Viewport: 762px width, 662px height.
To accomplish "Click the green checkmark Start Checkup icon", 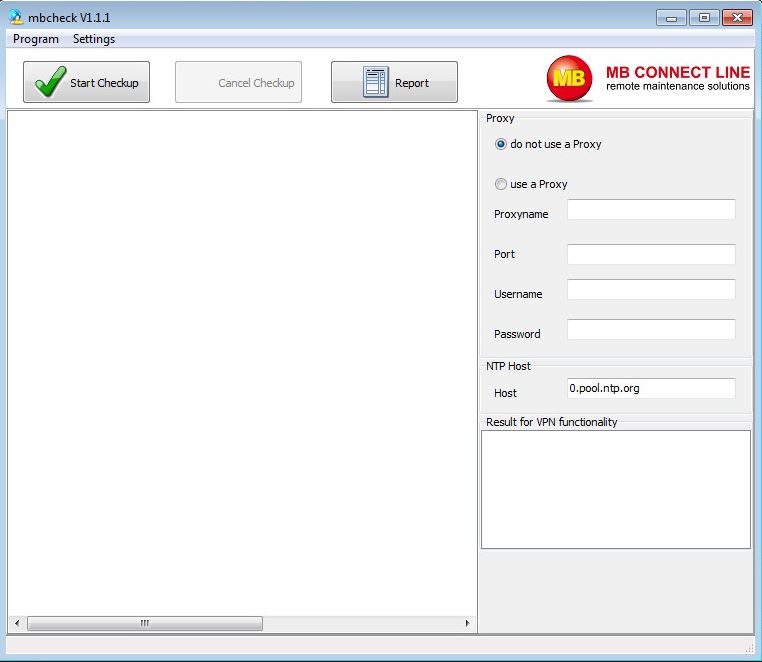I will click(x=51, y=82).
